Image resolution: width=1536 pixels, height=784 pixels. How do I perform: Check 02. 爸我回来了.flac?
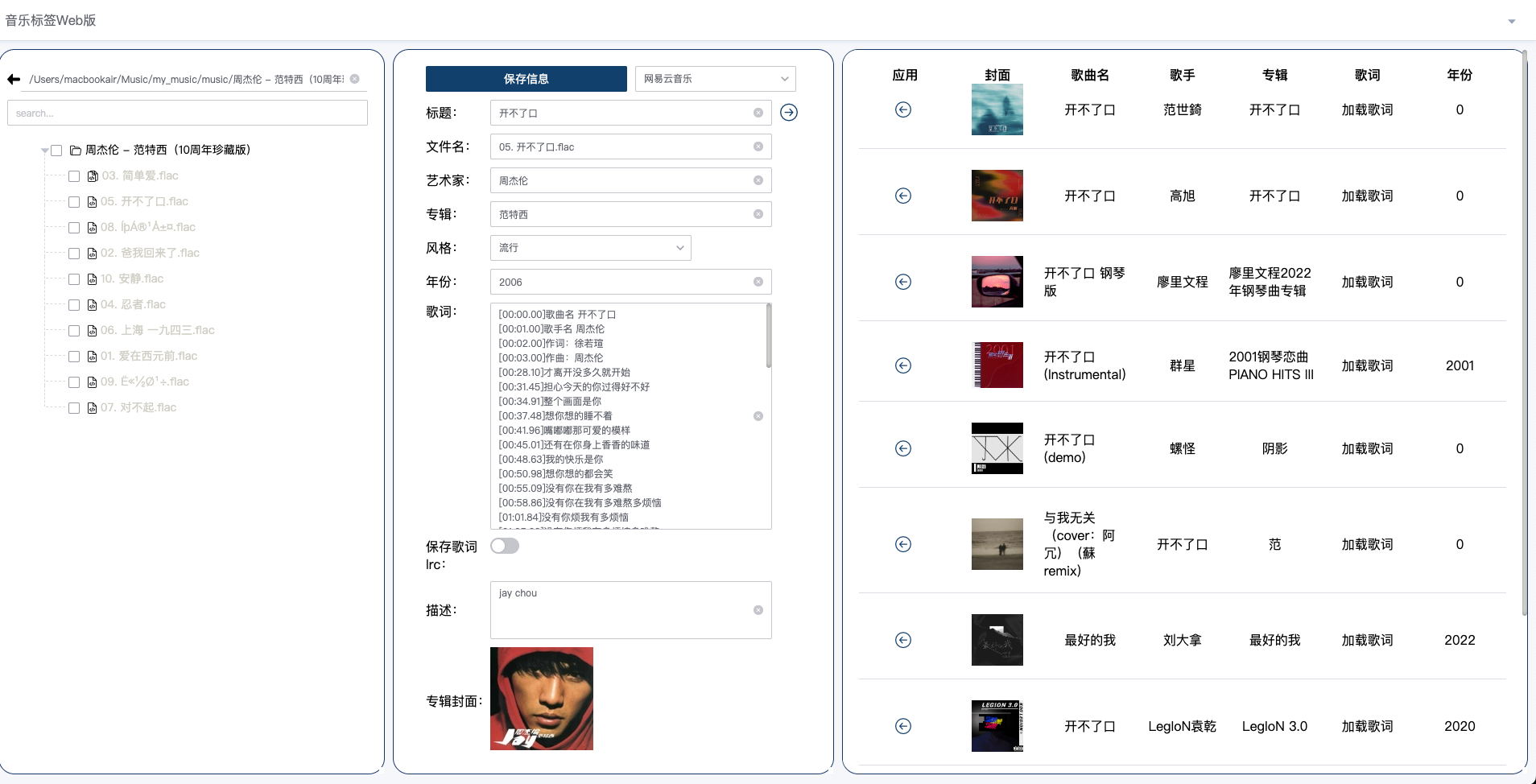point(74,254)
